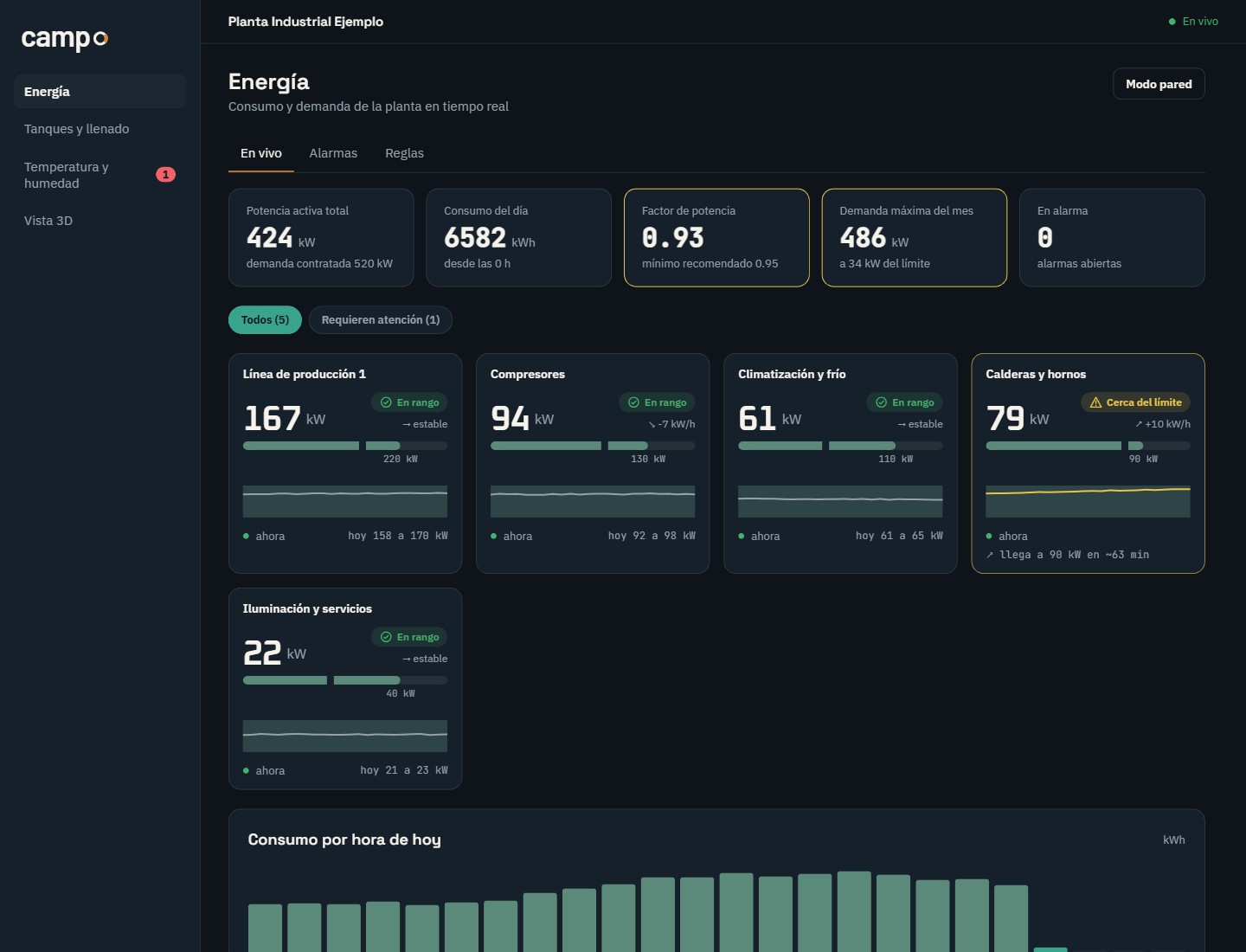Switch to the Reglas tab
Screen dimensions: 1246x952
(404, 153)
